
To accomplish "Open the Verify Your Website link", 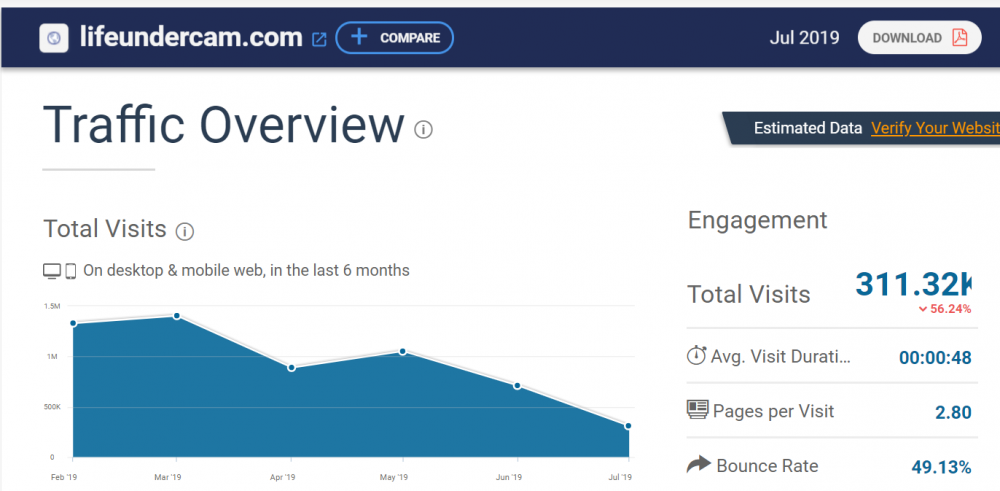I will click(x=934, y=128).
